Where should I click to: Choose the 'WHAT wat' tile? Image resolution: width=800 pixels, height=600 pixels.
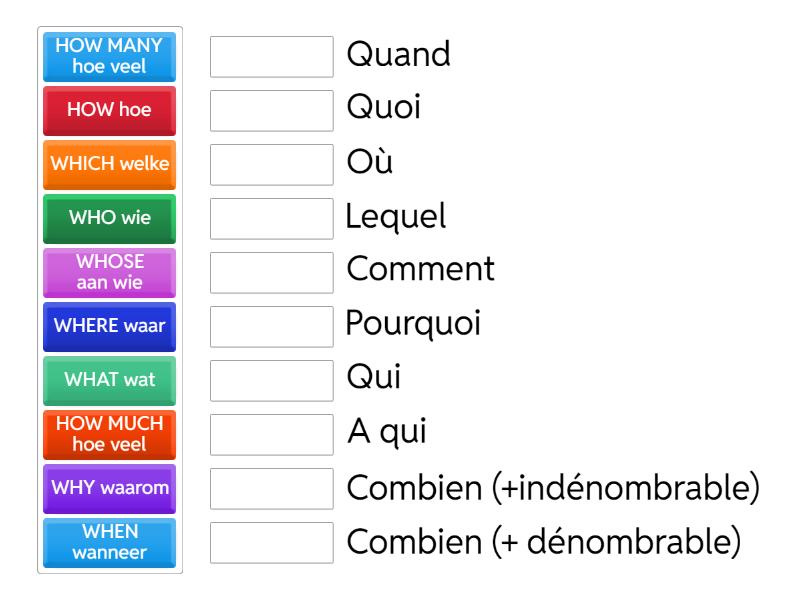(x=109, y=380)
